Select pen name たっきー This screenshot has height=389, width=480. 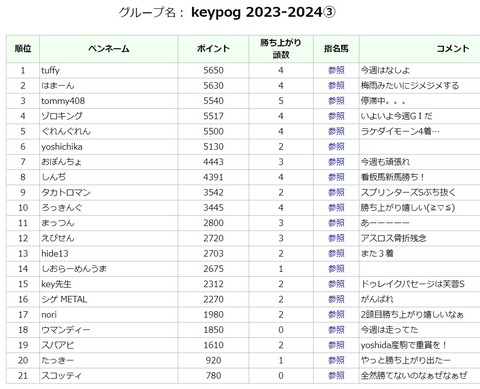pyautogui.click(x=58, y=360)
